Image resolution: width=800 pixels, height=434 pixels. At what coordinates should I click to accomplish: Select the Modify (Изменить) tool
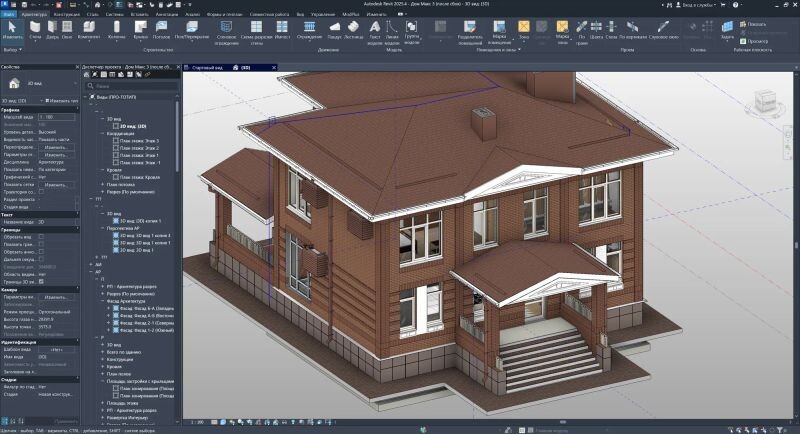tap(12, 30)
